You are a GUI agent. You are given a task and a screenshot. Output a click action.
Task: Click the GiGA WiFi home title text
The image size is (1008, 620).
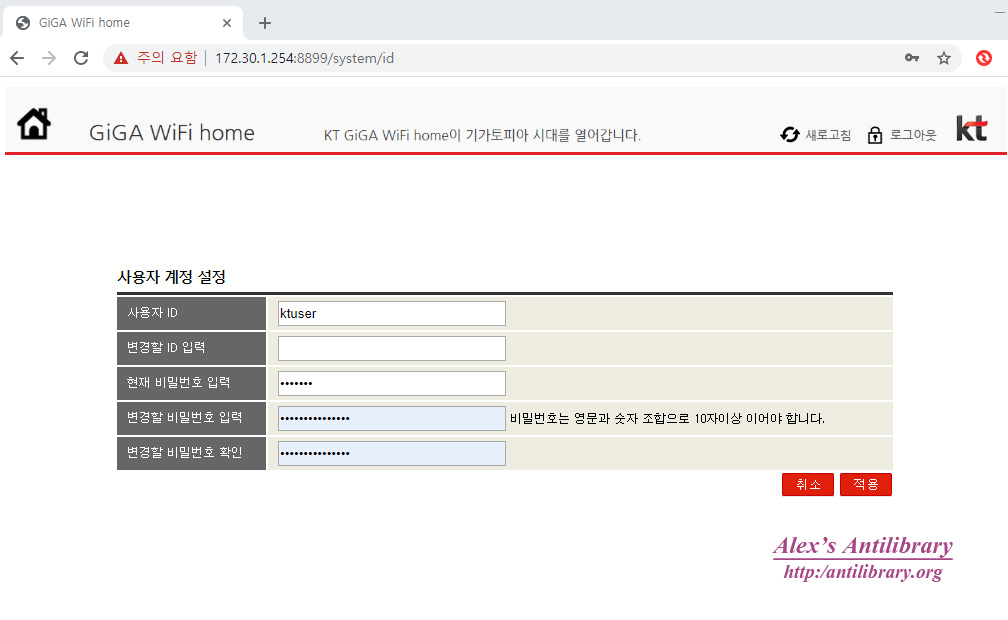pos(172,132)
